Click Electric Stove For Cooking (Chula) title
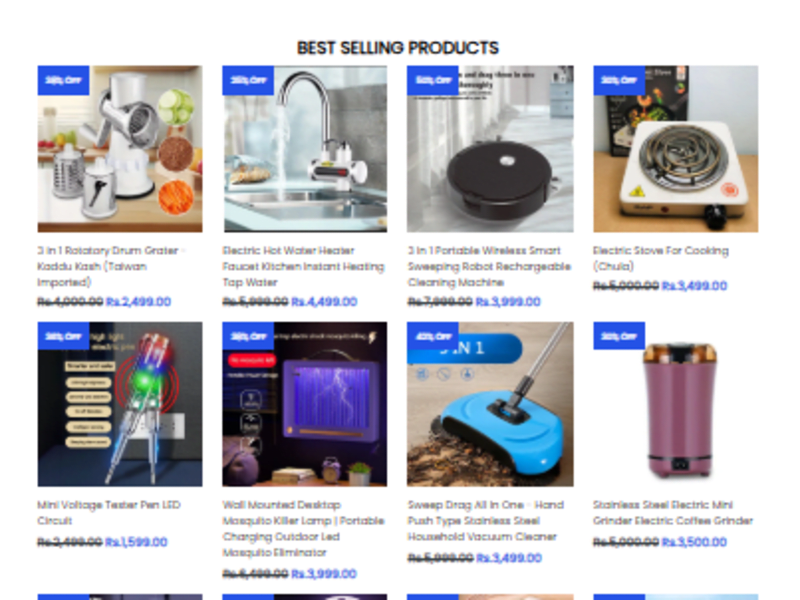The height and width of the screenshot is (600, 800). point(661,258)
